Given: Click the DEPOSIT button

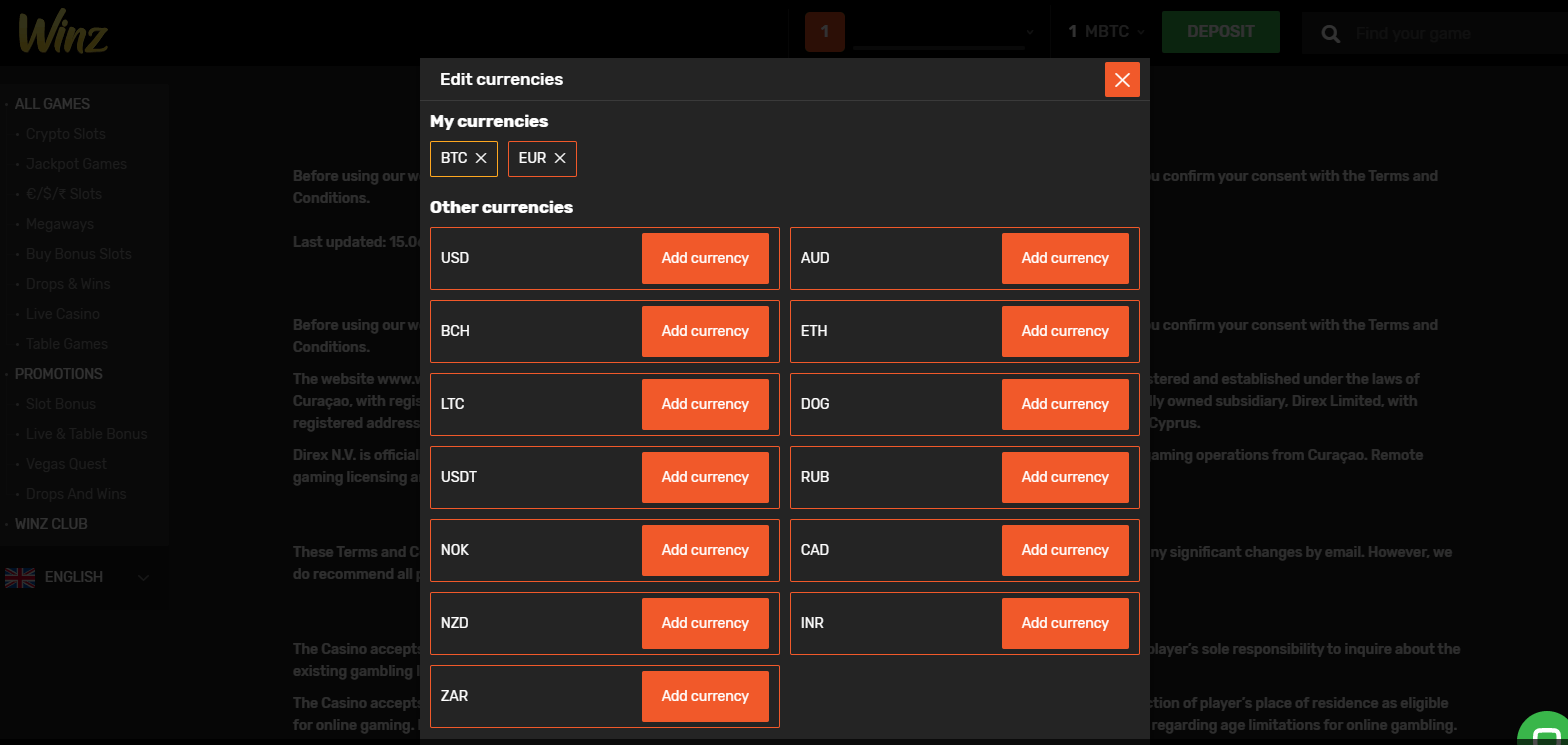Looking at the screenshot, I should [x=1221, y=32].
